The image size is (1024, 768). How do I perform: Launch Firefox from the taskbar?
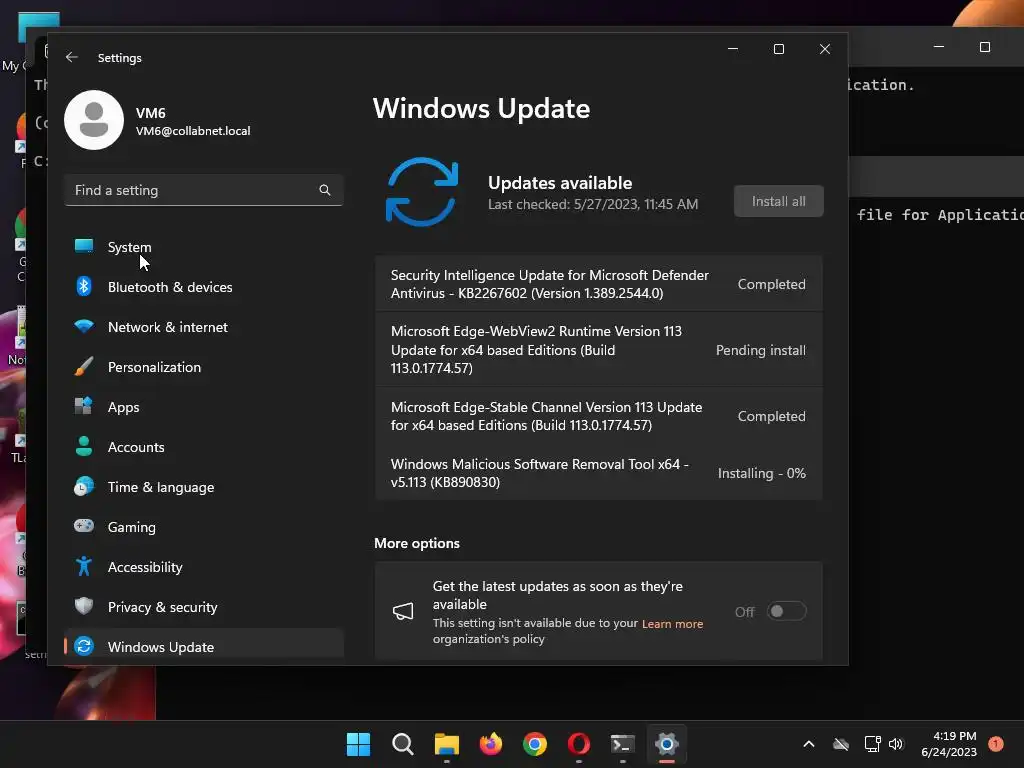coord(491,744)
